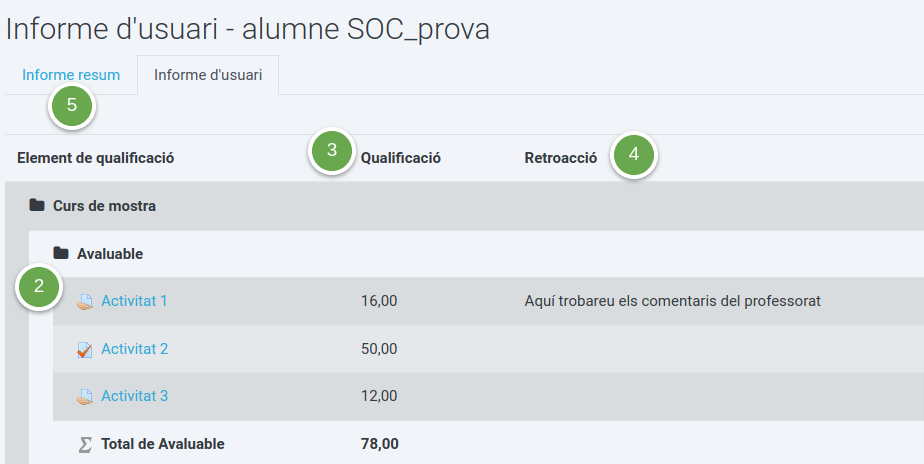The width and height of the screenshot is (924, 464).
Task: Click the green marker numbered 2
Action: pos(39,287)
